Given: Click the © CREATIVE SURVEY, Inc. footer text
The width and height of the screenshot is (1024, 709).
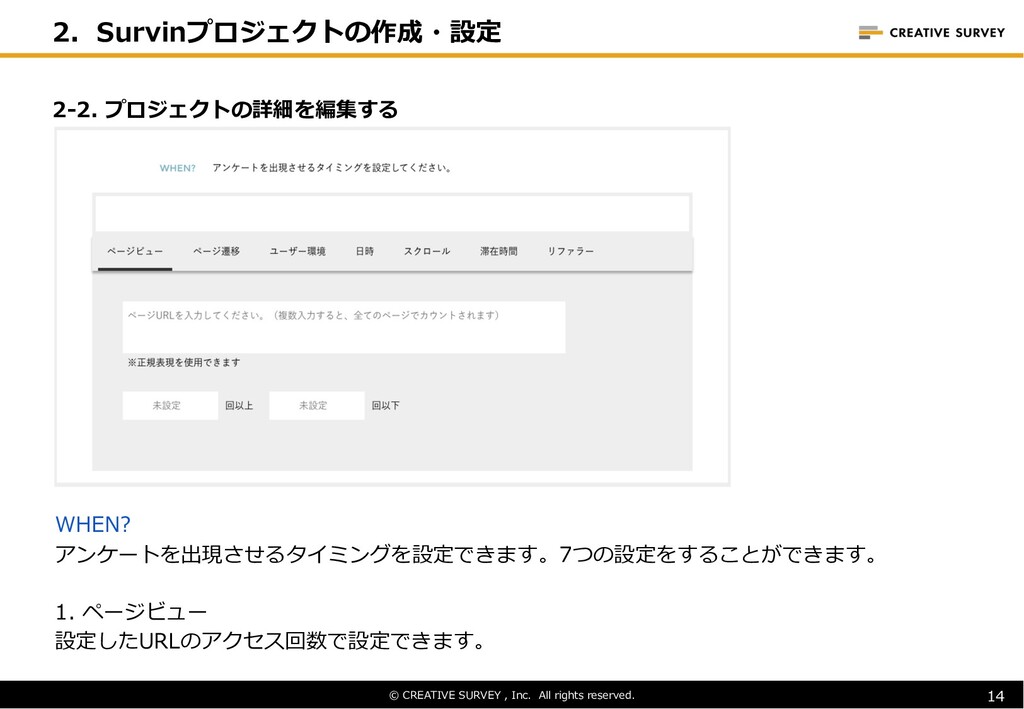Looking at the screenshot, I should (x=512, y=695).
